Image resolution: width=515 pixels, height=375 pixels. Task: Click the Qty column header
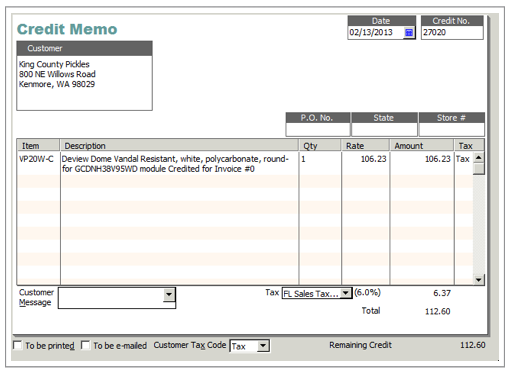pos(320,146)
